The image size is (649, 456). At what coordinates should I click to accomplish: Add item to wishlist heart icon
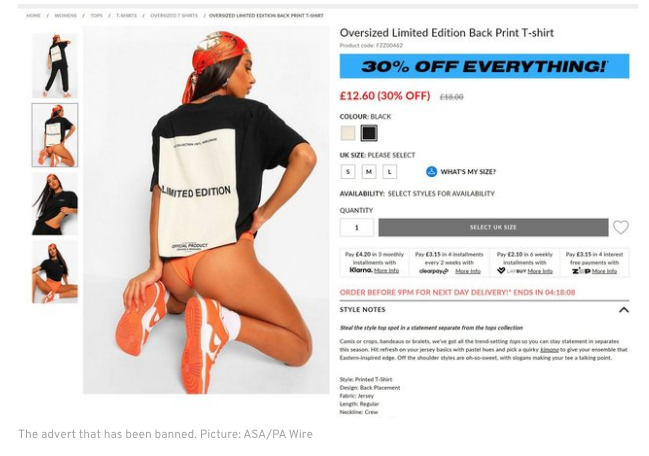coord(620,227)
